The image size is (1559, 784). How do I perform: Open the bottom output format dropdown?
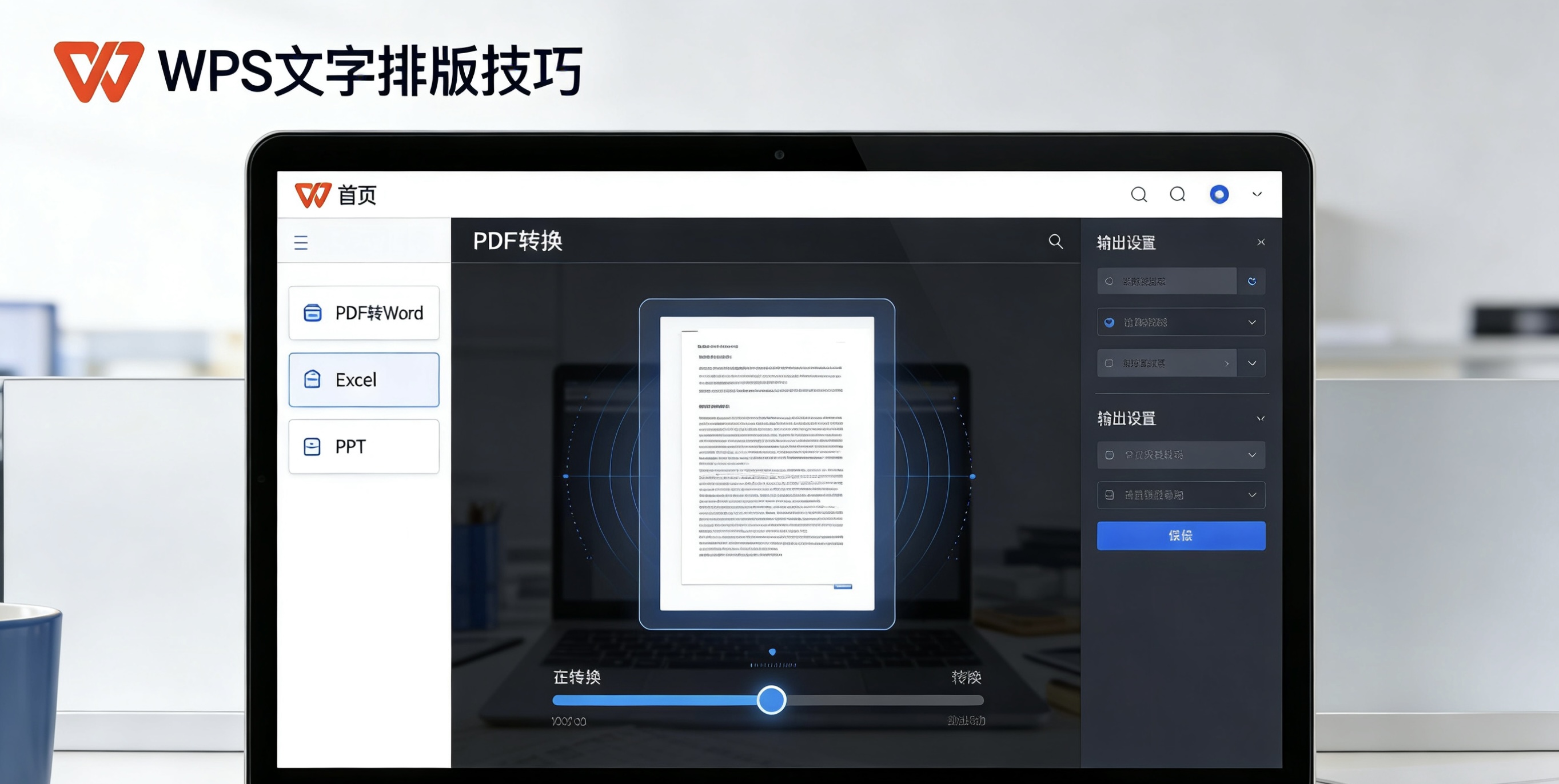(x=1253, y=494)
